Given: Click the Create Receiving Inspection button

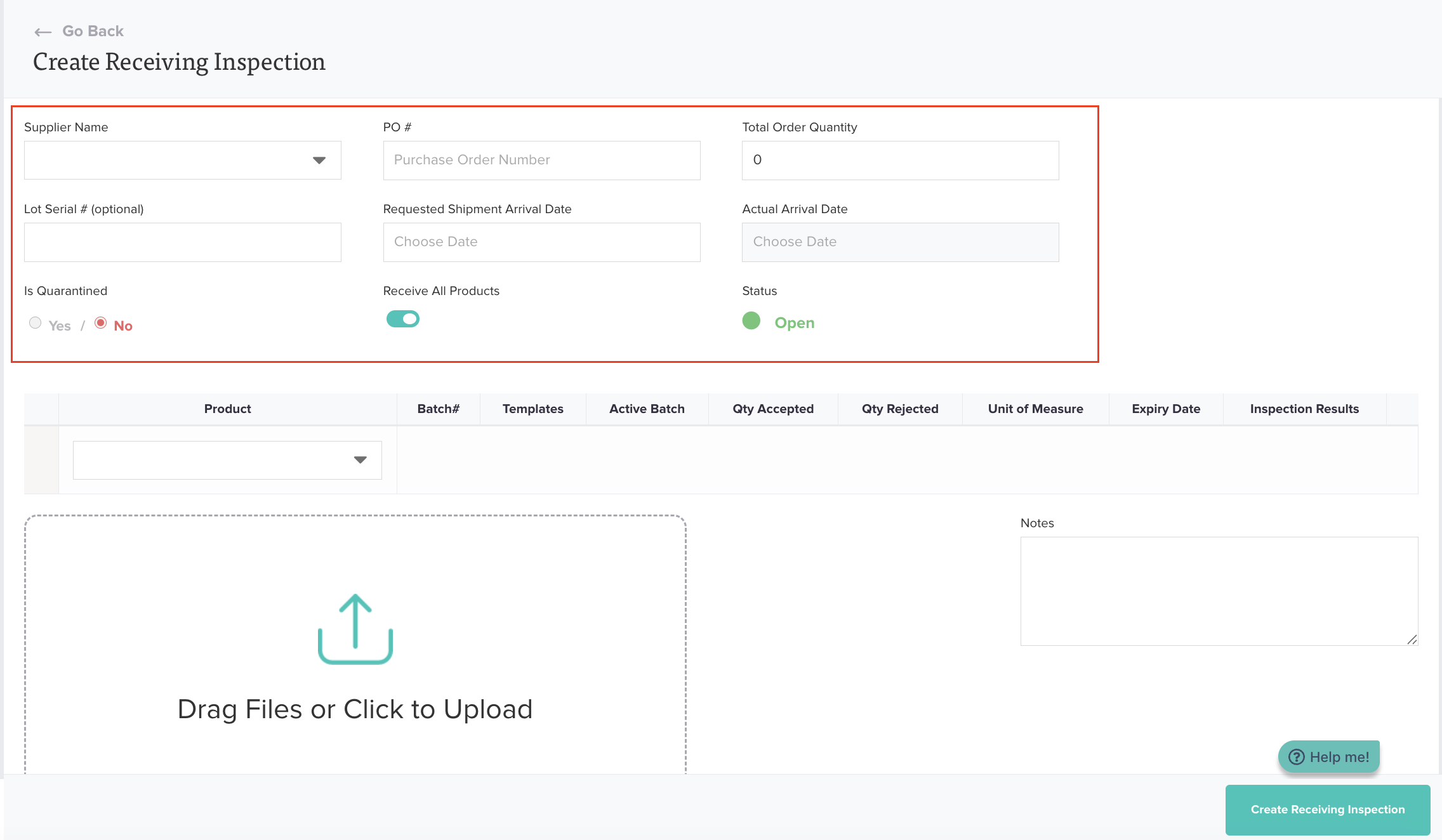Looking at the screenshot, I should pos(1327,810).
